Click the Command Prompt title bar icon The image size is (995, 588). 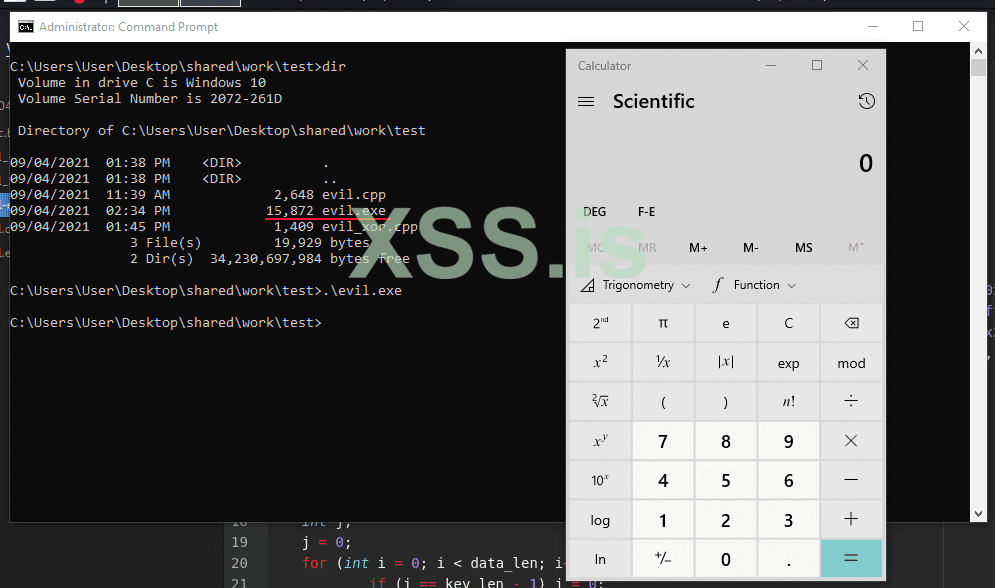(25, 27)
